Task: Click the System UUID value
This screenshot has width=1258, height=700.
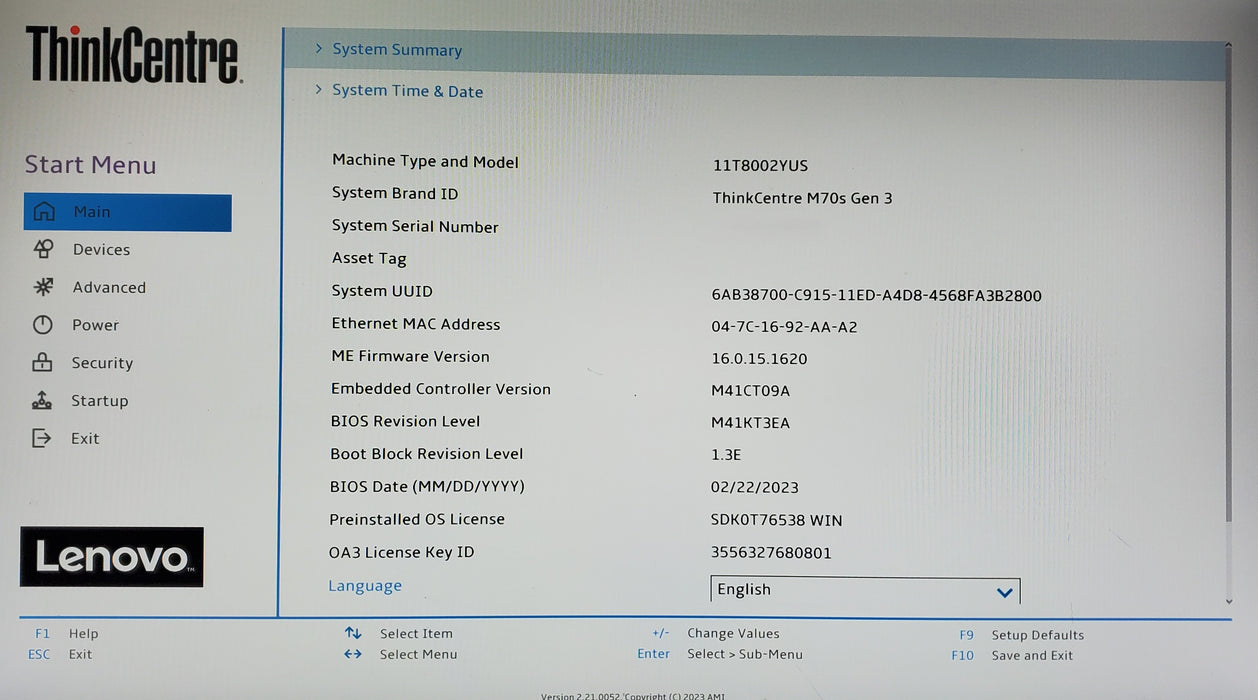Action: [x=877, y=296]
